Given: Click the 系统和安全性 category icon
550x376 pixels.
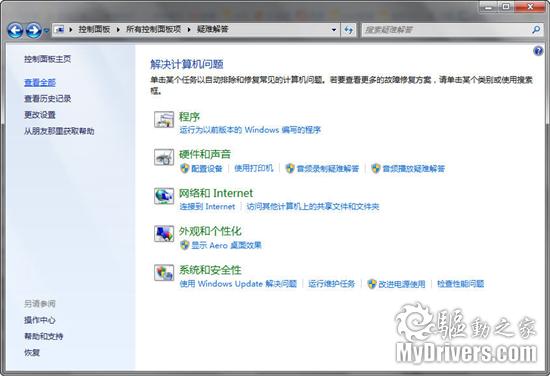Looking at the screenshot, I should click(x=164, y=272).
